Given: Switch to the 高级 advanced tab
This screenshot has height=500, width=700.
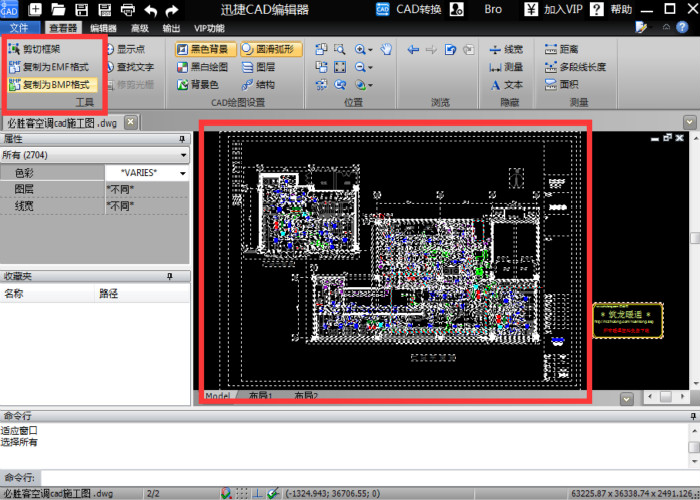Looking at the screenshot, I should (x=140, y=28).
